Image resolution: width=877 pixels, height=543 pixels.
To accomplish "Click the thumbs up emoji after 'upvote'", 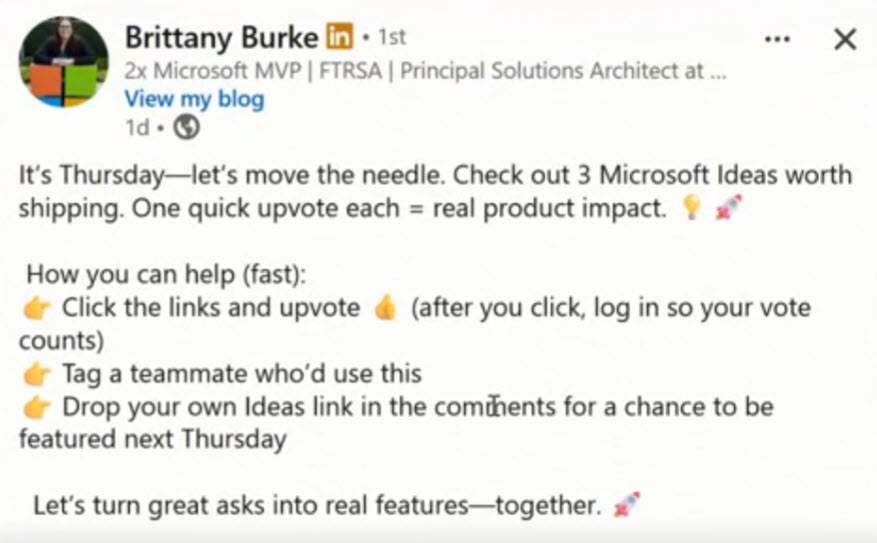I will pyautogui.click(x=385, y=308).
